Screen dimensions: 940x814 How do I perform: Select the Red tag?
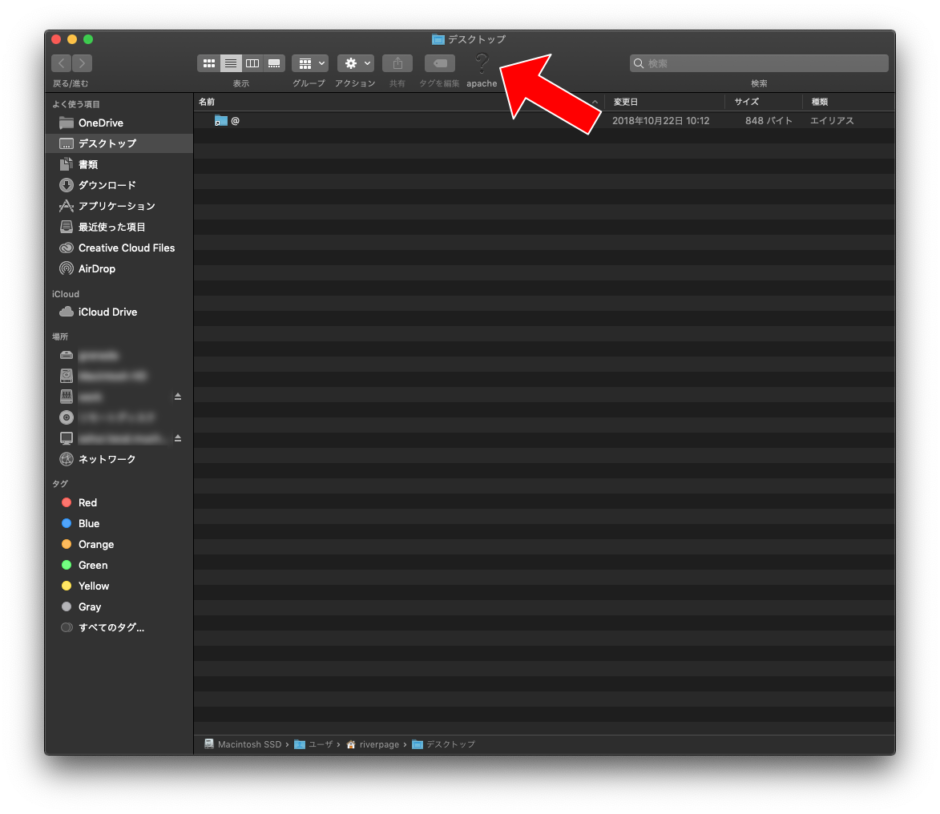(87, 503)
